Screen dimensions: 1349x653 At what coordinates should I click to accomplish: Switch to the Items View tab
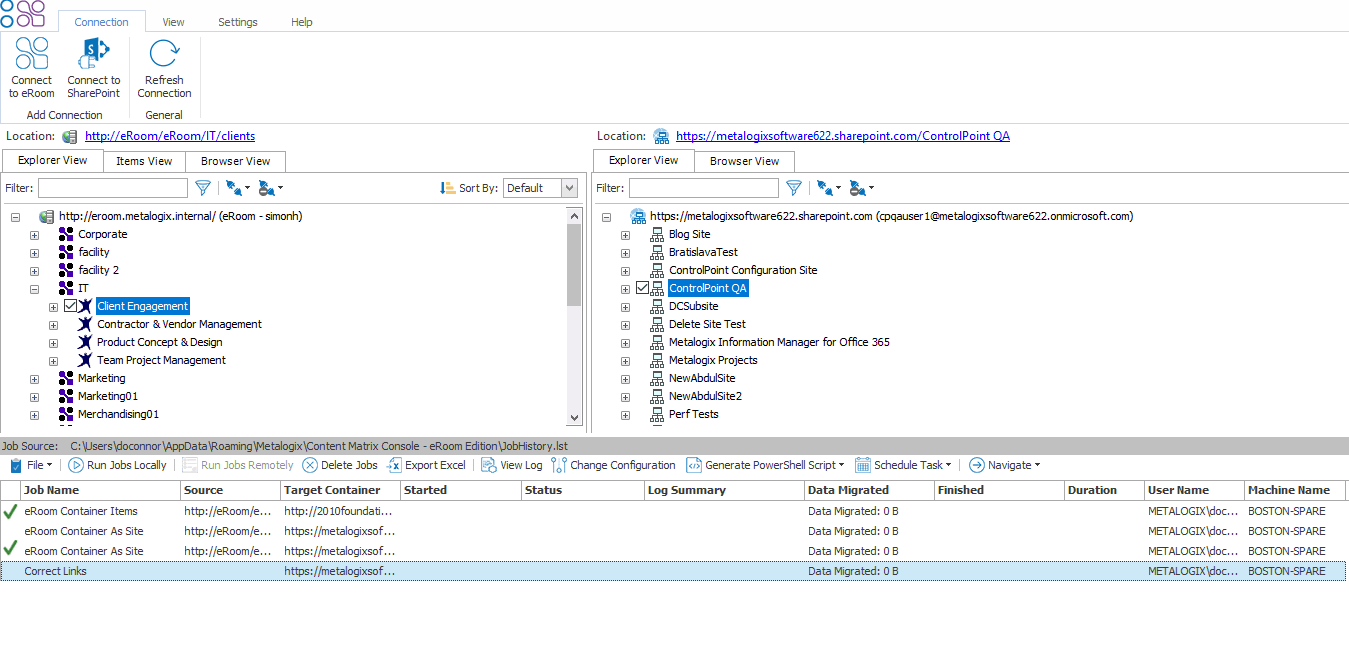tap(144, 161)
